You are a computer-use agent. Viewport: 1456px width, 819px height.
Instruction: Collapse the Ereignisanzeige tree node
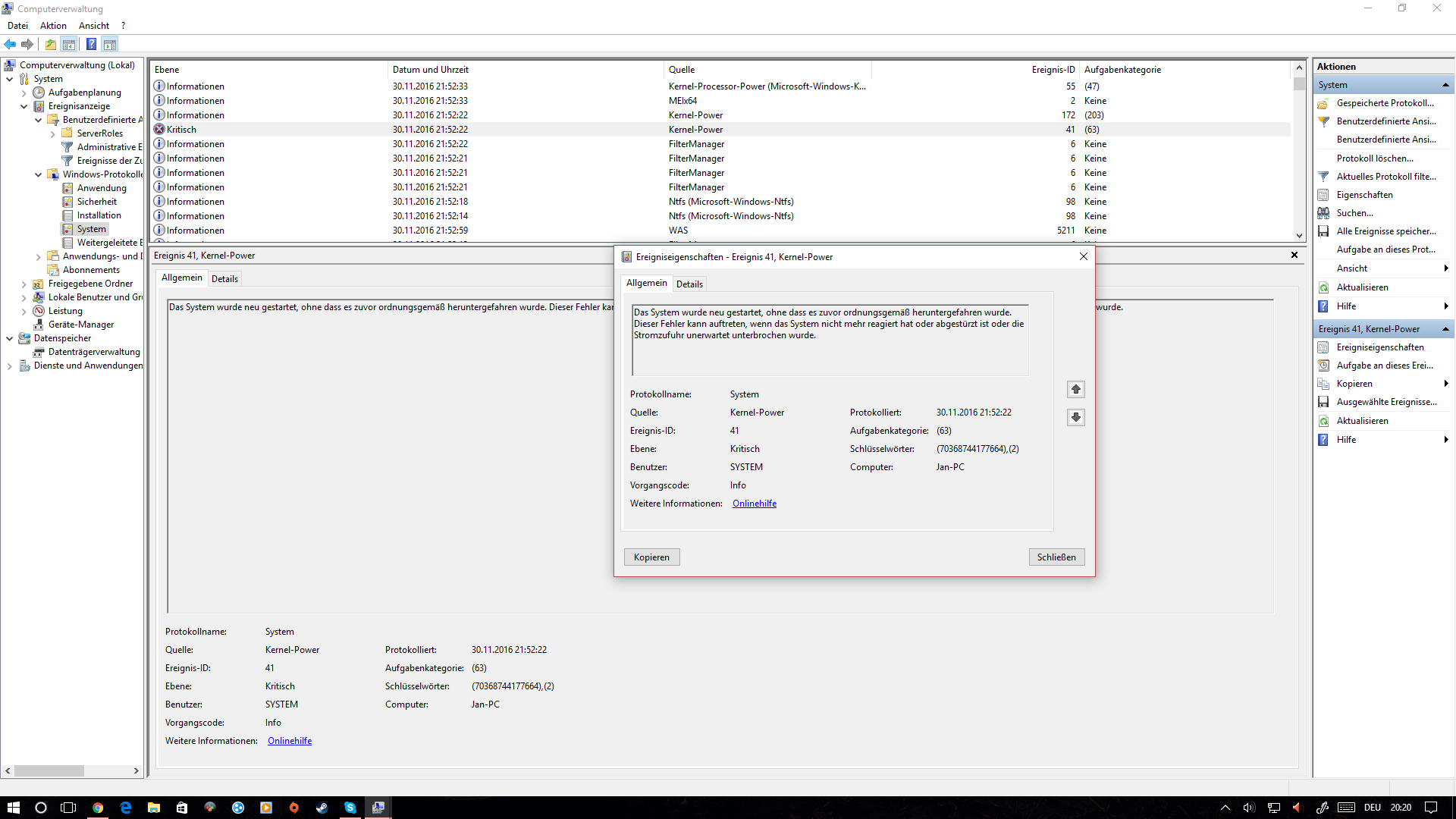[x=24, y=106]
